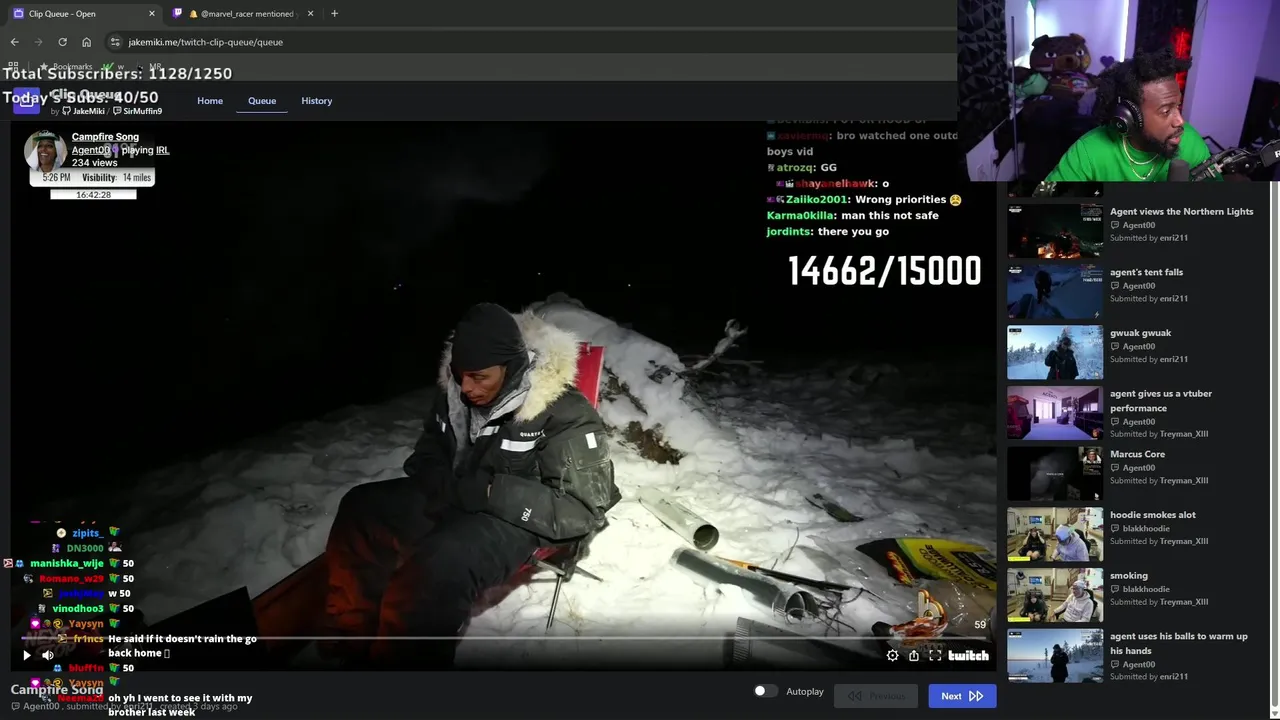The width and height of the screenshot is (1280, 720).
Task: Open a new browser tab
Action: [x=334, y=13]
